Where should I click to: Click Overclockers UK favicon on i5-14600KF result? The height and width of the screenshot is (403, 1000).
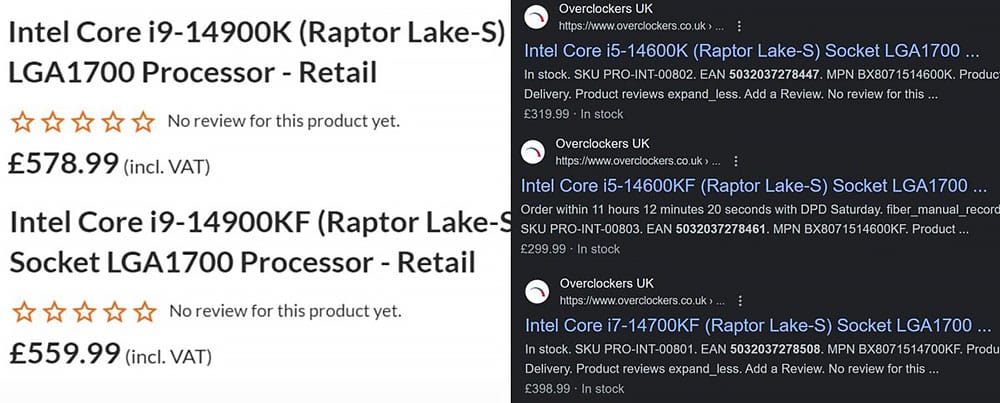pos(533,152)
